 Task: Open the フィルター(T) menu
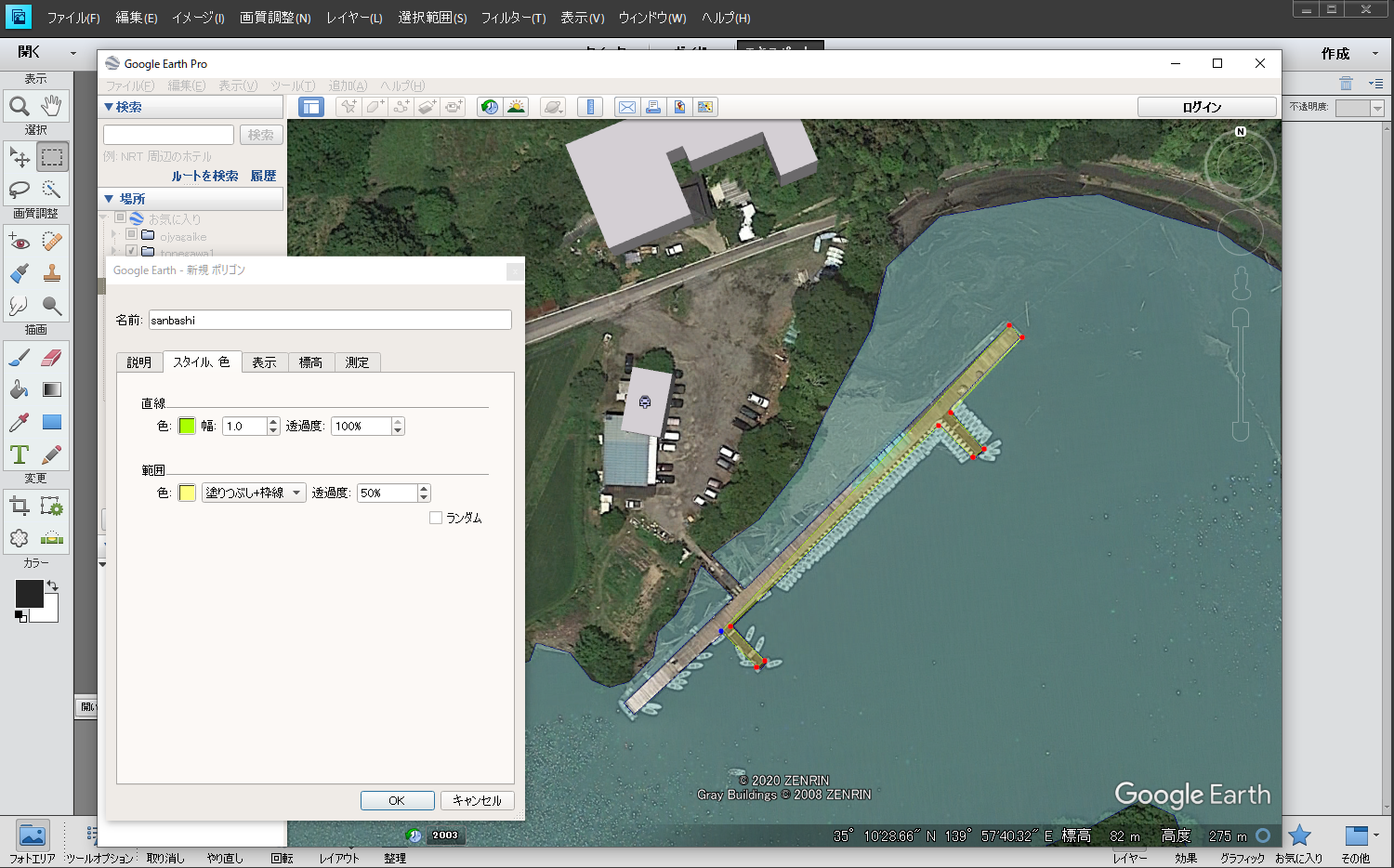[513, 18]
